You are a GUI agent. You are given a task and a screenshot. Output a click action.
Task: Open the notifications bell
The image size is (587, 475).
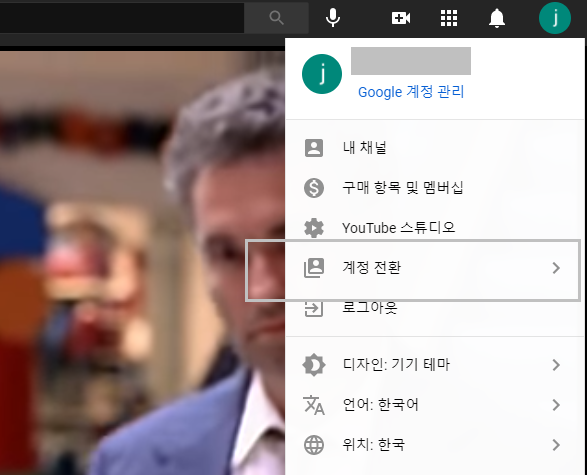pyautogui.click(x=497, y=18)
